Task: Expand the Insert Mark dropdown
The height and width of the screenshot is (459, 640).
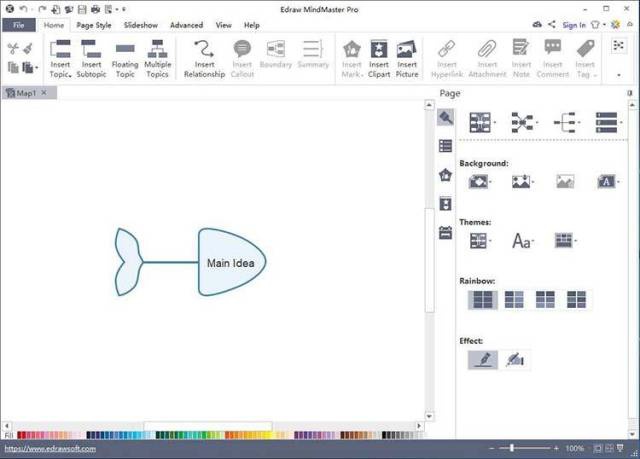Action: pos(362,75)
